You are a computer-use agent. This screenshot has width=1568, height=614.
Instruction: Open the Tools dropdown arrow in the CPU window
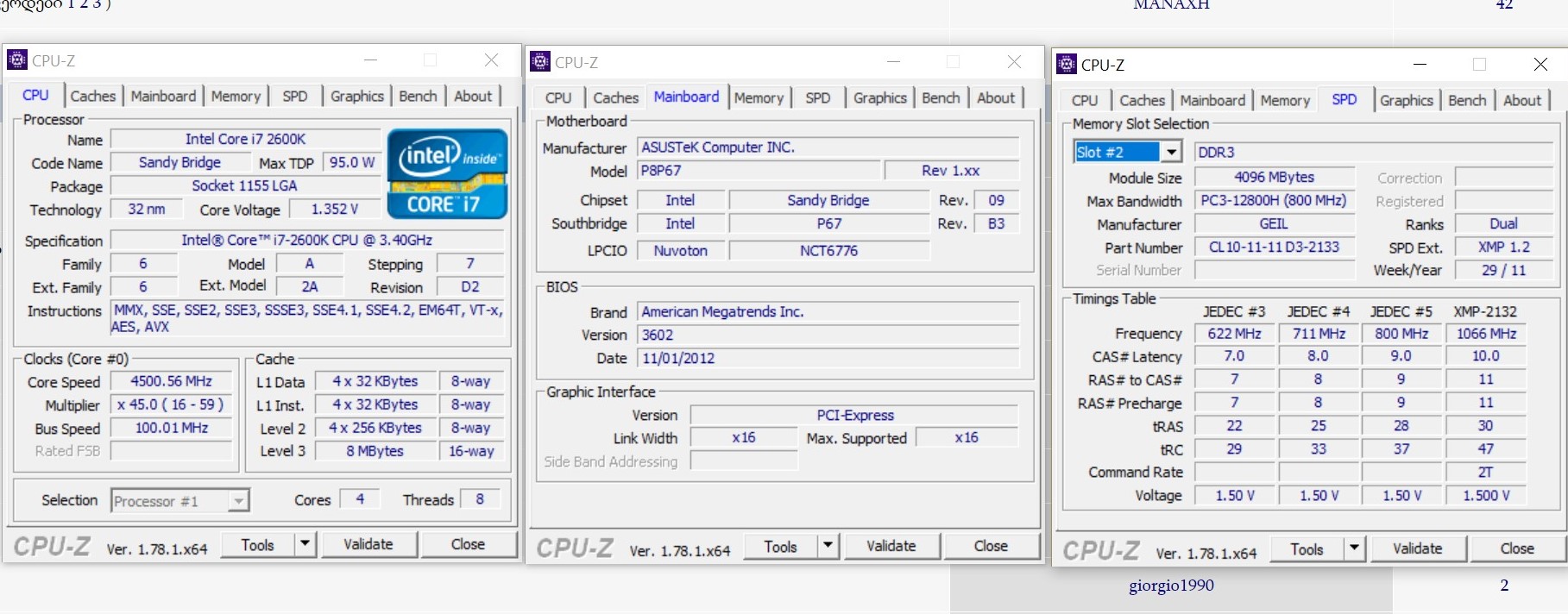click(304, 544)
